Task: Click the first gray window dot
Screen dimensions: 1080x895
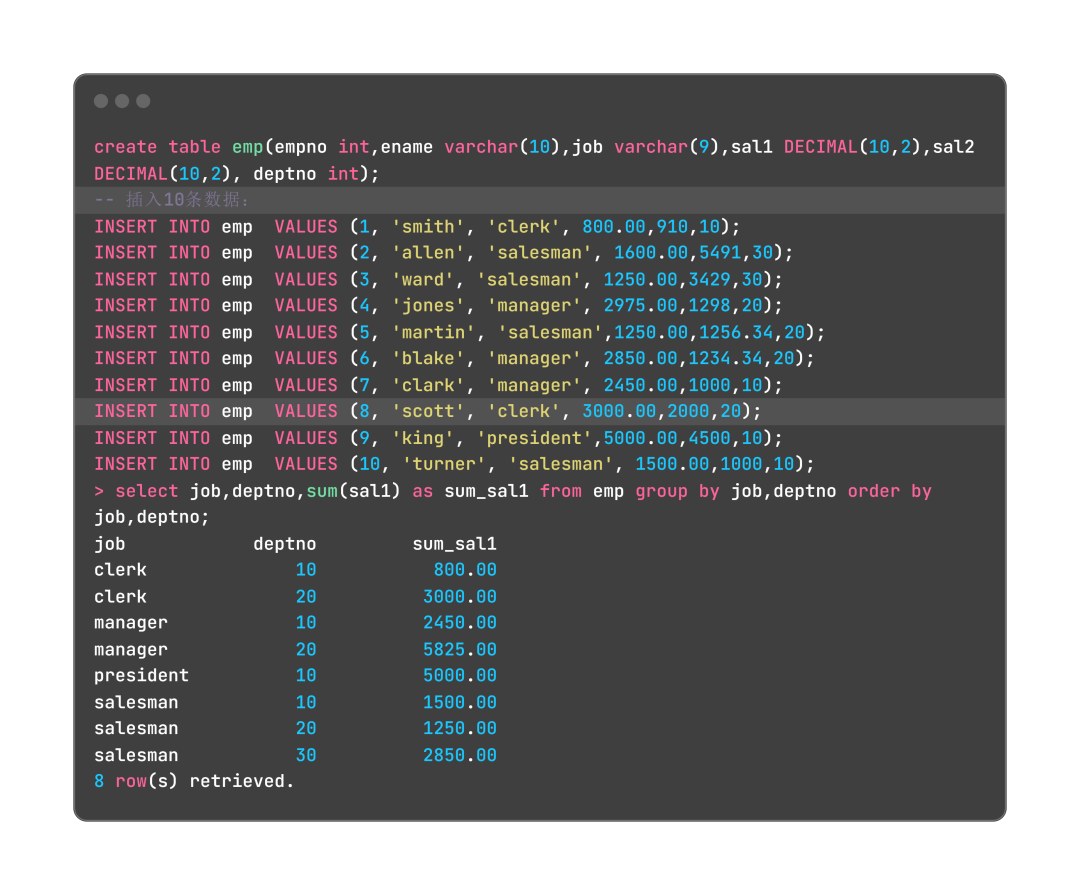Action: 101,101
